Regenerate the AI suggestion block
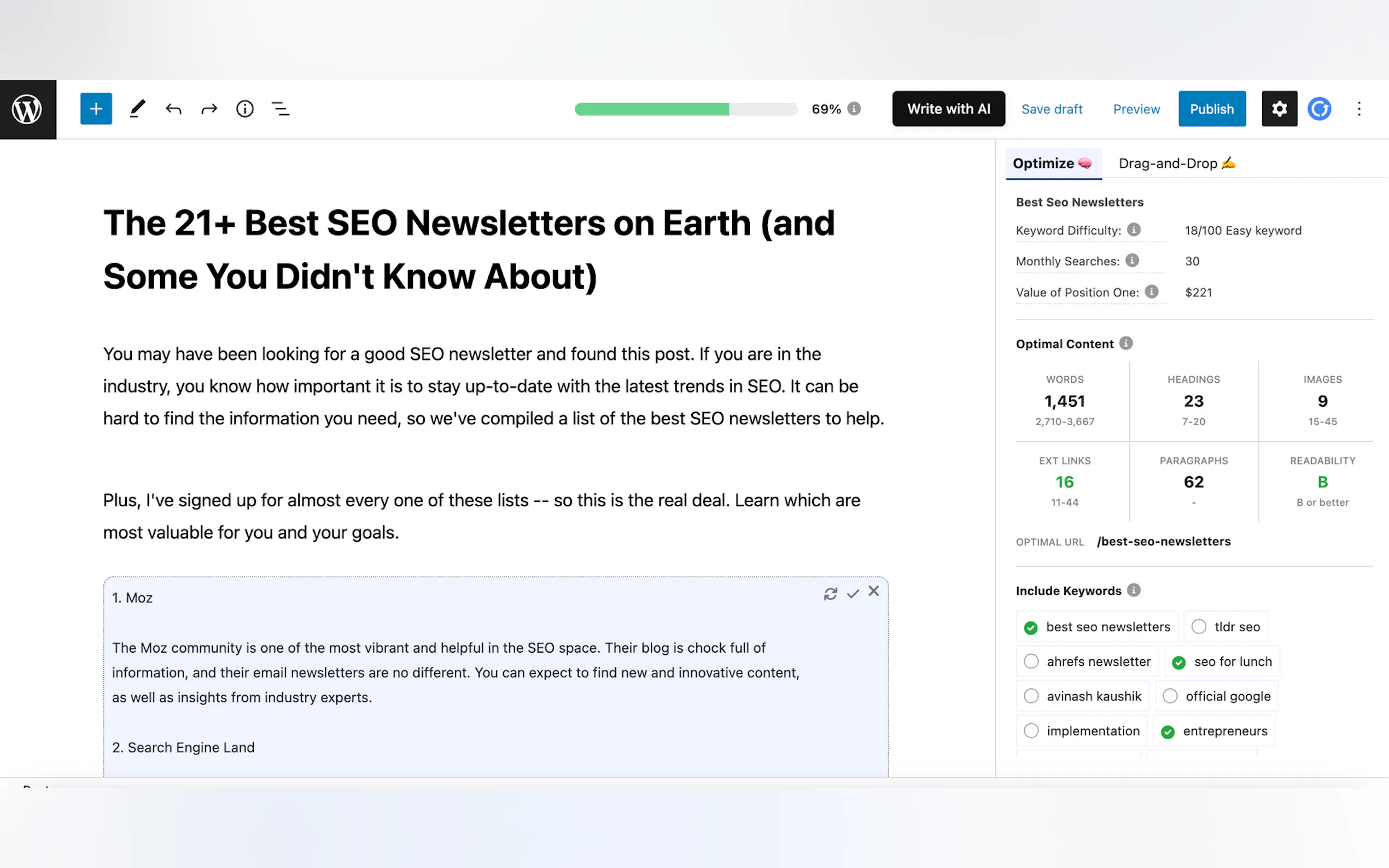1389x868 pixels. (830, 594)
